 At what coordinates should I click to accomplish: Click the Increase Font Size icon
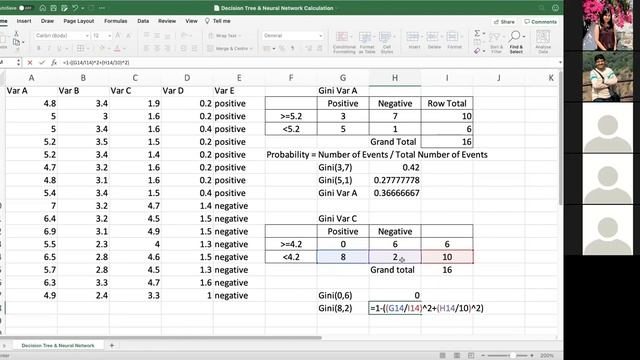[x=118, y=36]
